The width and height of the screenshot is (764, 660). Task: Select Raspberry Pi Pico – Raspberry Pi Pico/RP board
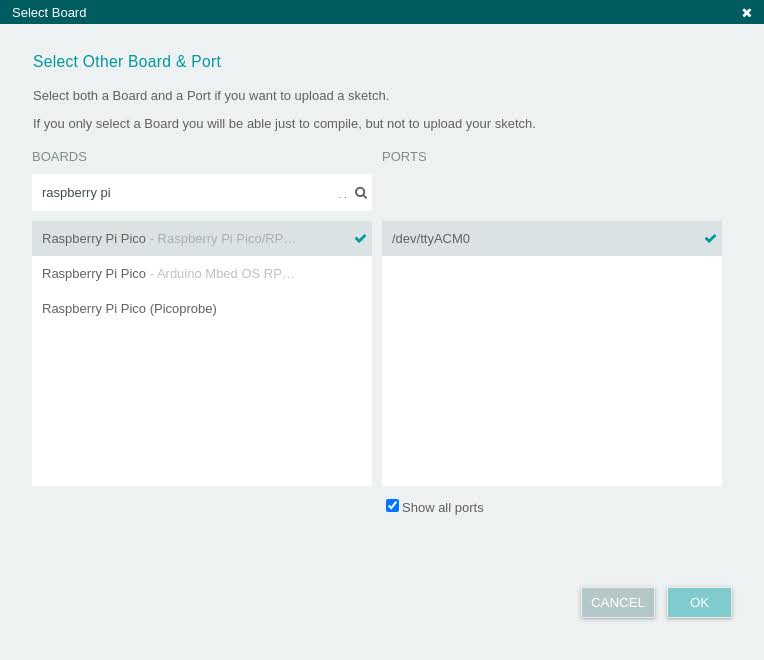point(202,239)
